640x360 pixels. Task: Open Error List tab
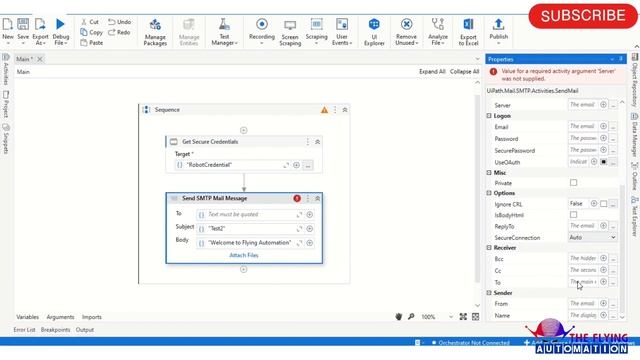click(x=24, y=330)
